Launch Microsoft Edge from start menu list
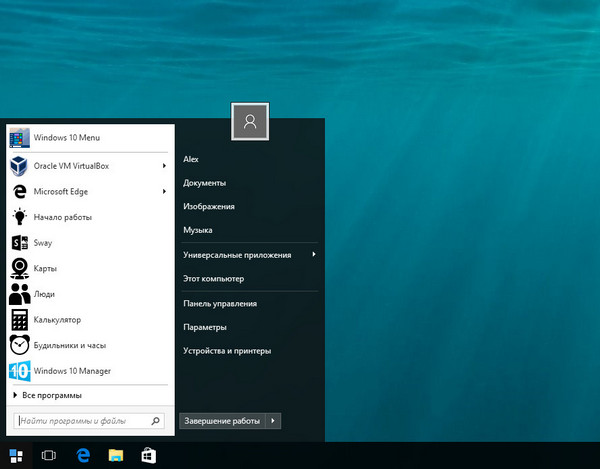This screenshot has width=600, height=469. point(19,190)
